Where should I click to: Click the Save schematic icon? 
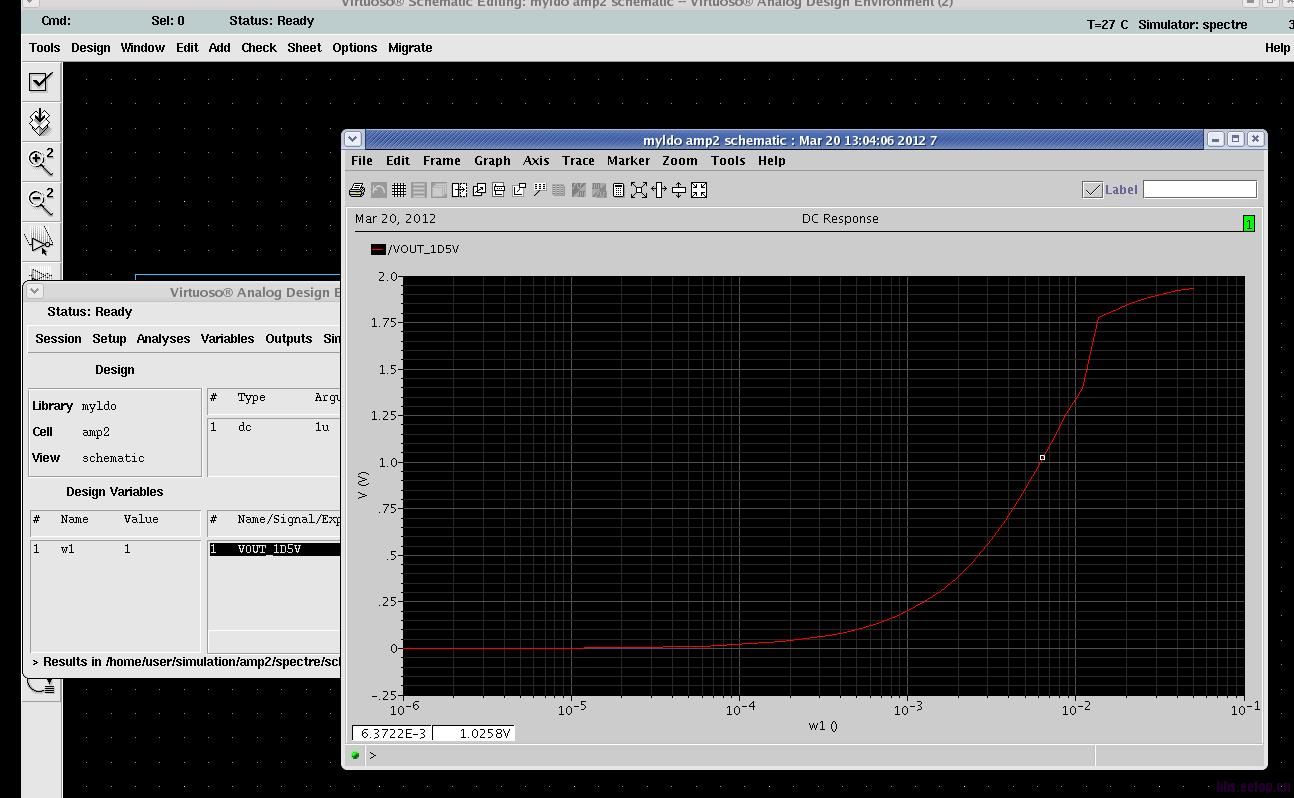40,122
